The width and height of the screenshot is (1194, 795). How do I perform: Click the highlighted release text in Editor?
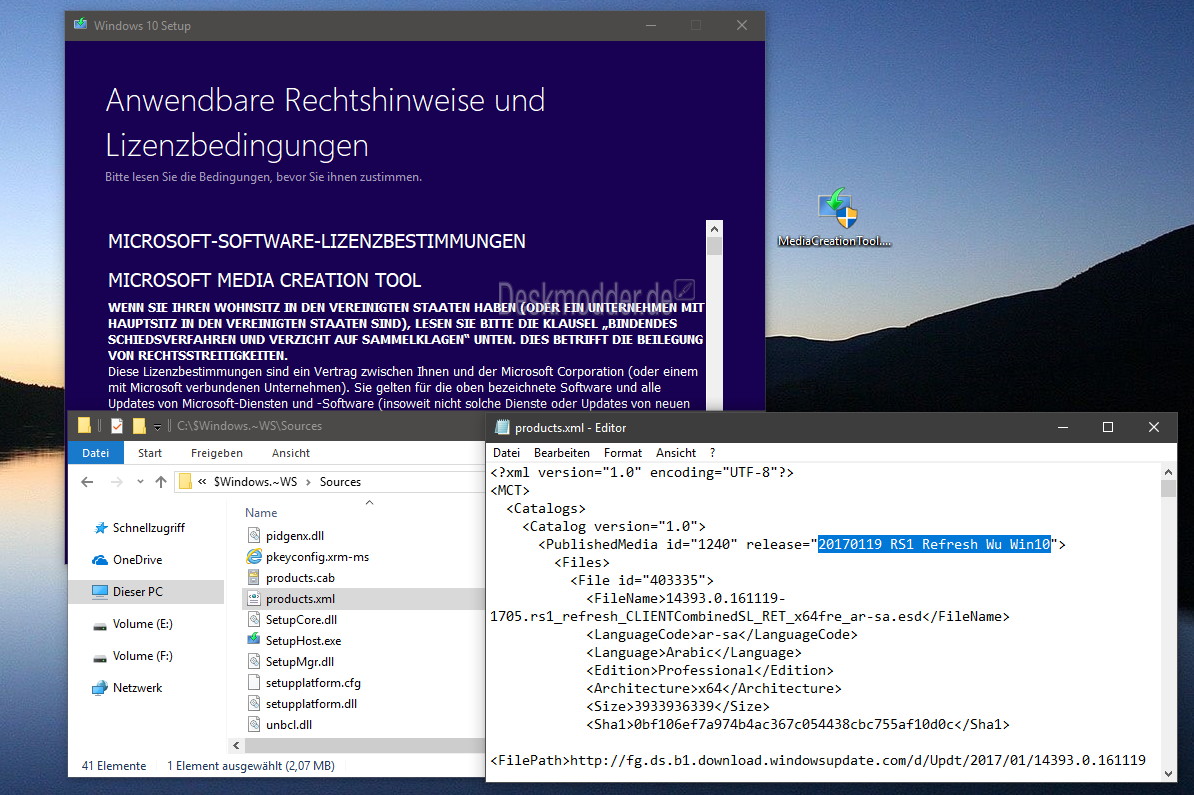point(934,544)
